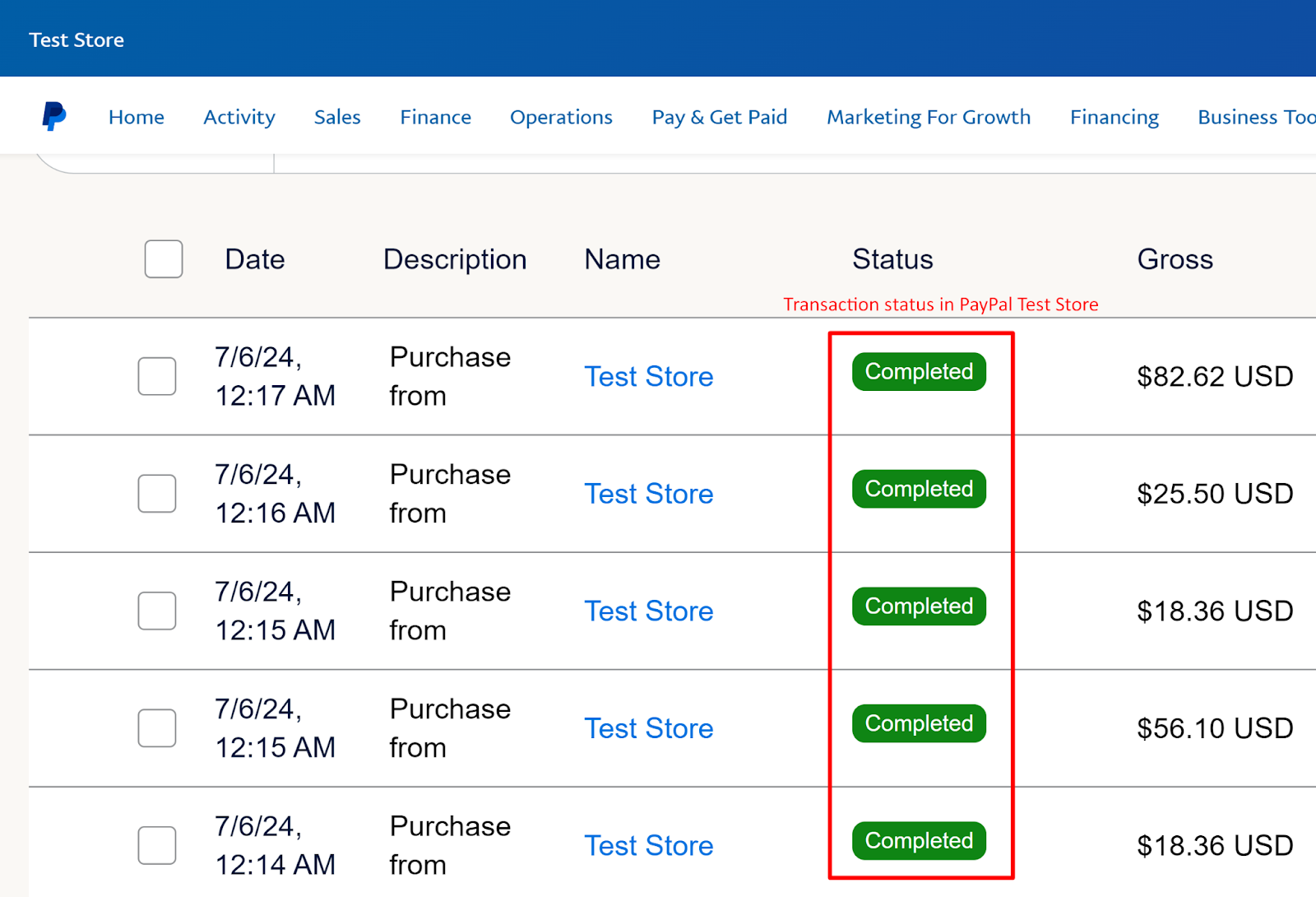The height and width of the screenshot is (897, 1316).
Task: Open Test Store link for $25.50 transaction
Action: [x=649, y=494]
